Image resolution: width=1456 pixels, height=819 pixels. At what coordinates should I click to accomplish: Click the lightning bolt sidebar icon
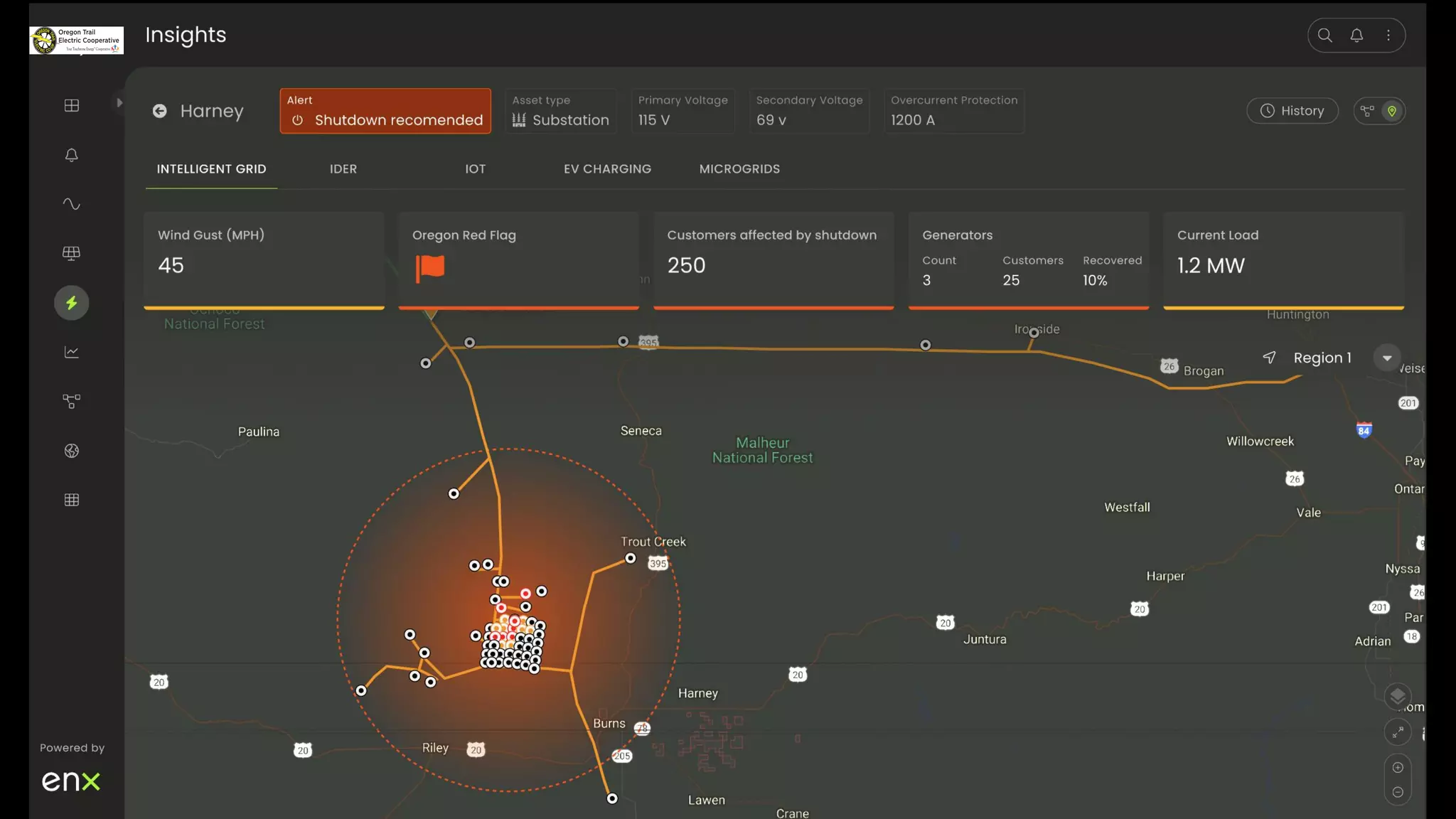[72, 303]
